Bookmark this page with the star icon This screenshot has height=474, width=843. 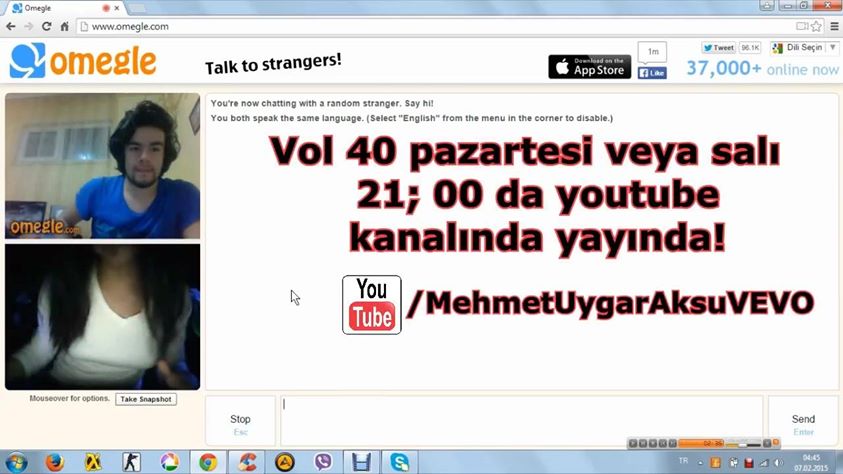pyautogui.click(x=816, y=26)
